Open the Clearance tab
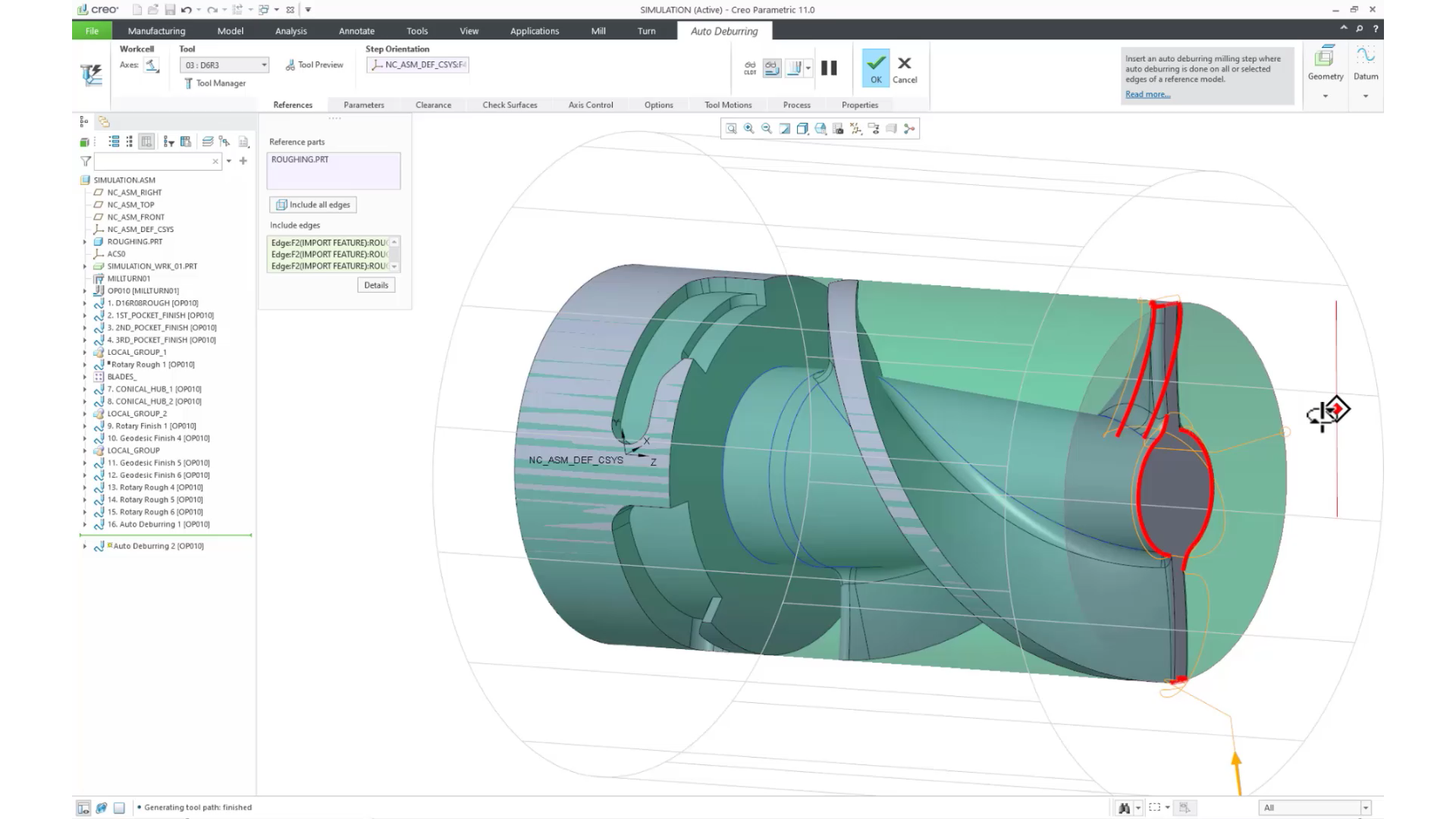This screenshot has height=819, width=1456. pyautogui.click(x=433, y=105)
